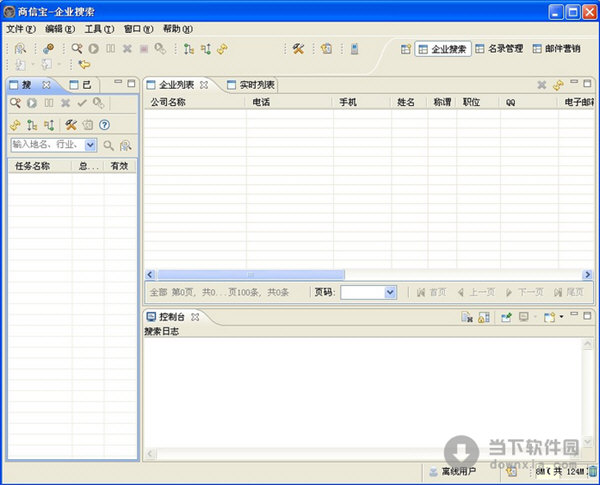This screenshot has width=600, height=485.
Task: Click the wrench and hammer settings icon in top toolbar
Action: pos(298,49)
